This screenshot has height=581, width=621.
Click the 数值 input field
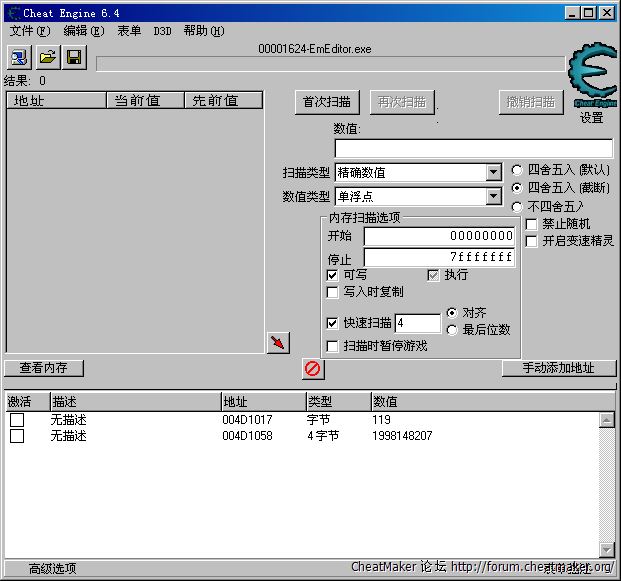tap(472, 148)
